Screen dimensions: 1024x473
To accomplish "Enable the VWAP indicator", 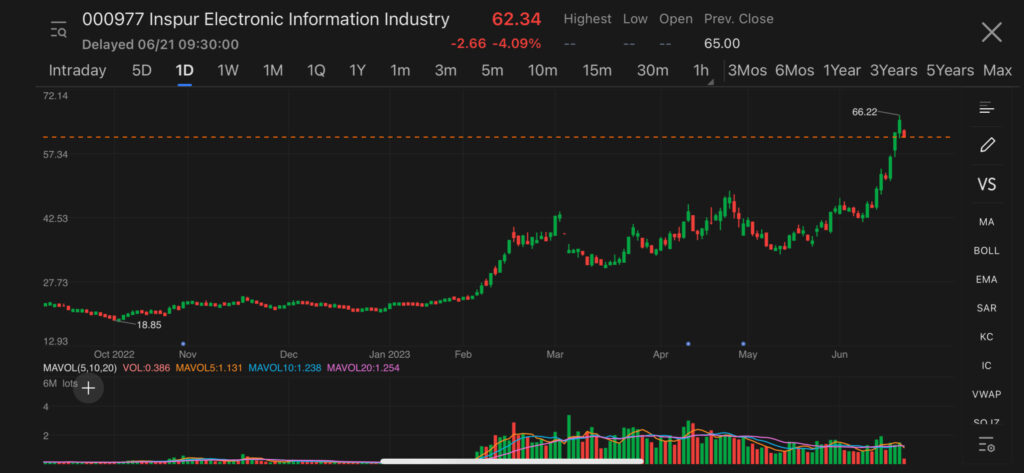I will tap(986, 394).
